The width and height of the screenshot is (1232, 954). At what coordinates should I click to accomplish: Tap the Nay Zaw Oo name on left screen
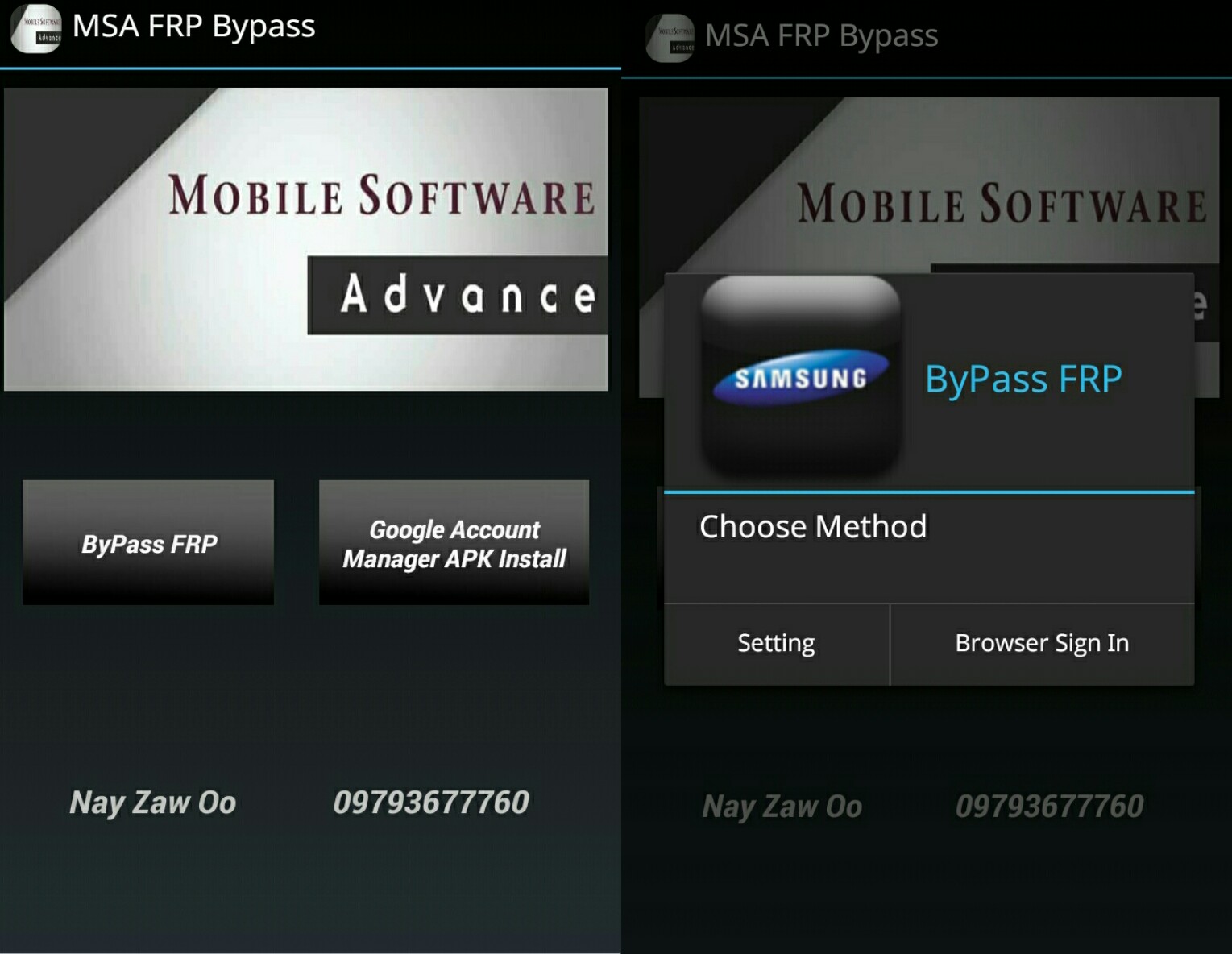[152, 803]
